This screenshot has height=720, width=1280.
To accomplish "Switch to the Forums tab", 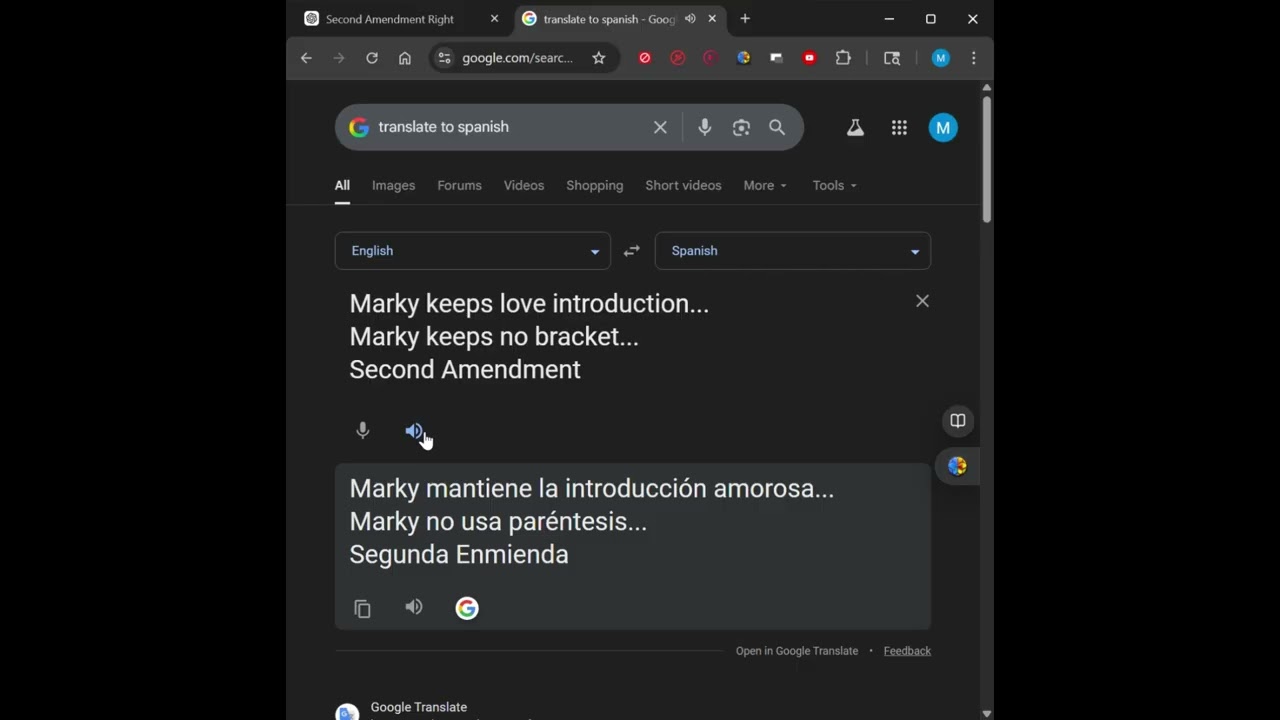I will click(x=459, y=185).
